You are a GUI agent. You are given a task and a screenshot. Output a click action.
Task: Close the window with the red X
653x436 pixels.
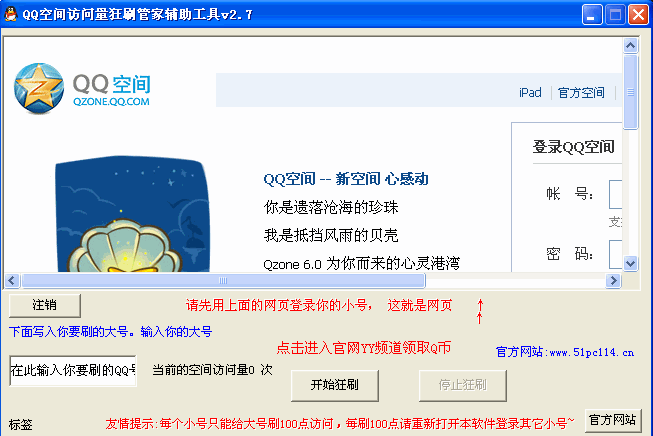point(638,15)
